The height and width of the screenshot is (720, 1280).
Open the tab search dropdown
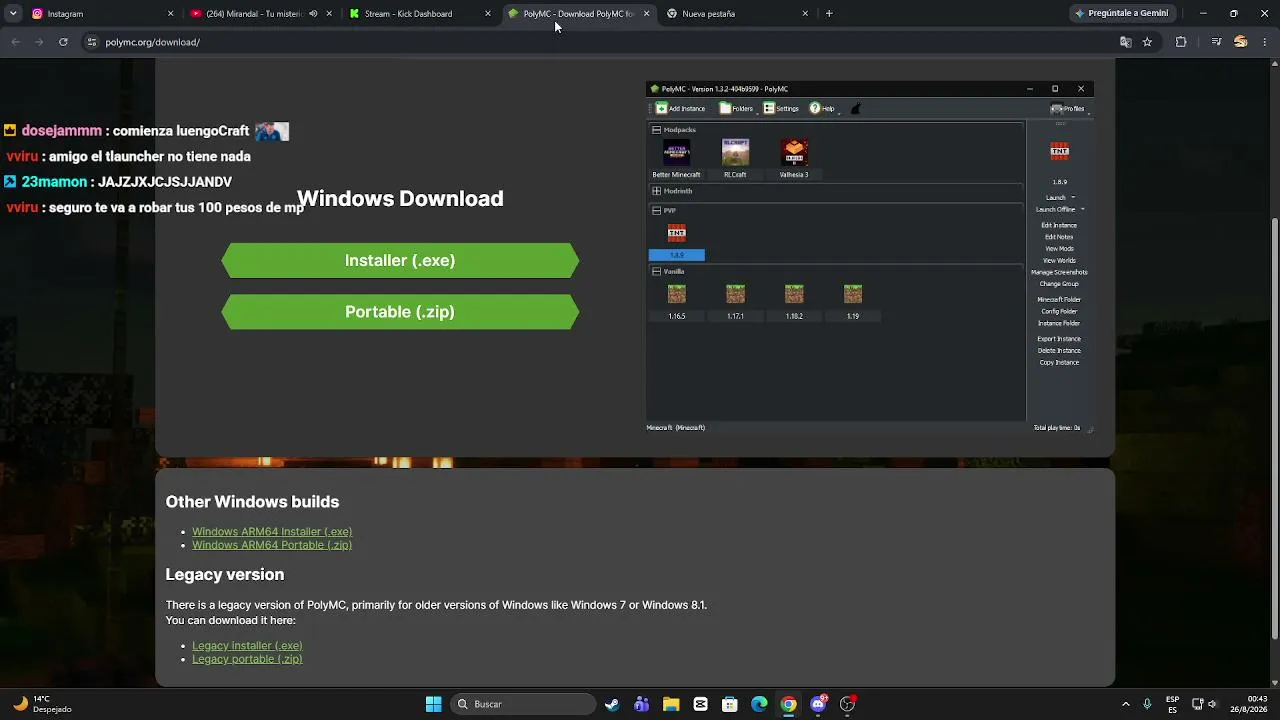point(13,14)
